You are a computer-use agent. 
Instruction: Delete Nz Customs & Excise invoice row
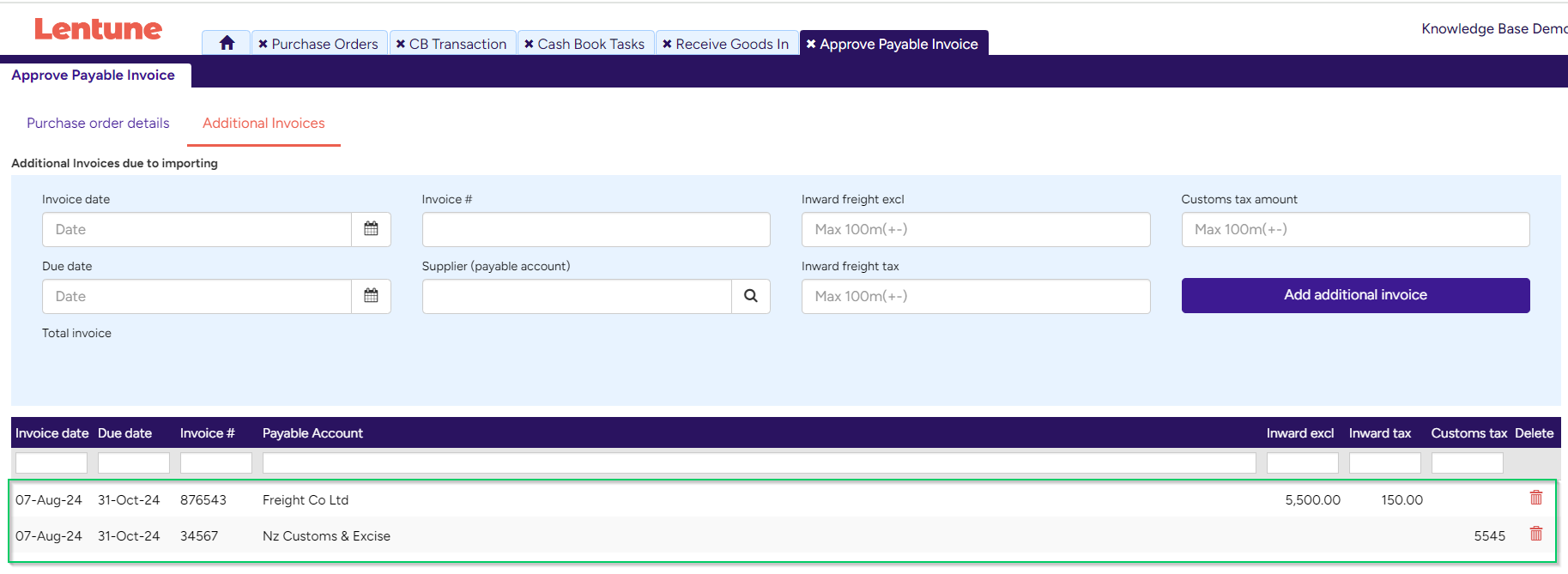[1536, 534]
